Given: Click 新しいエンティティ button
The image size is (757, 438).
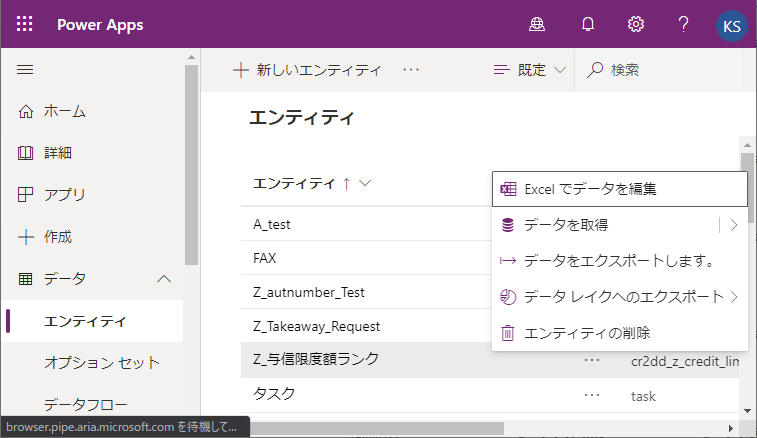Looking at the screenshot, I should click(307, 70).
